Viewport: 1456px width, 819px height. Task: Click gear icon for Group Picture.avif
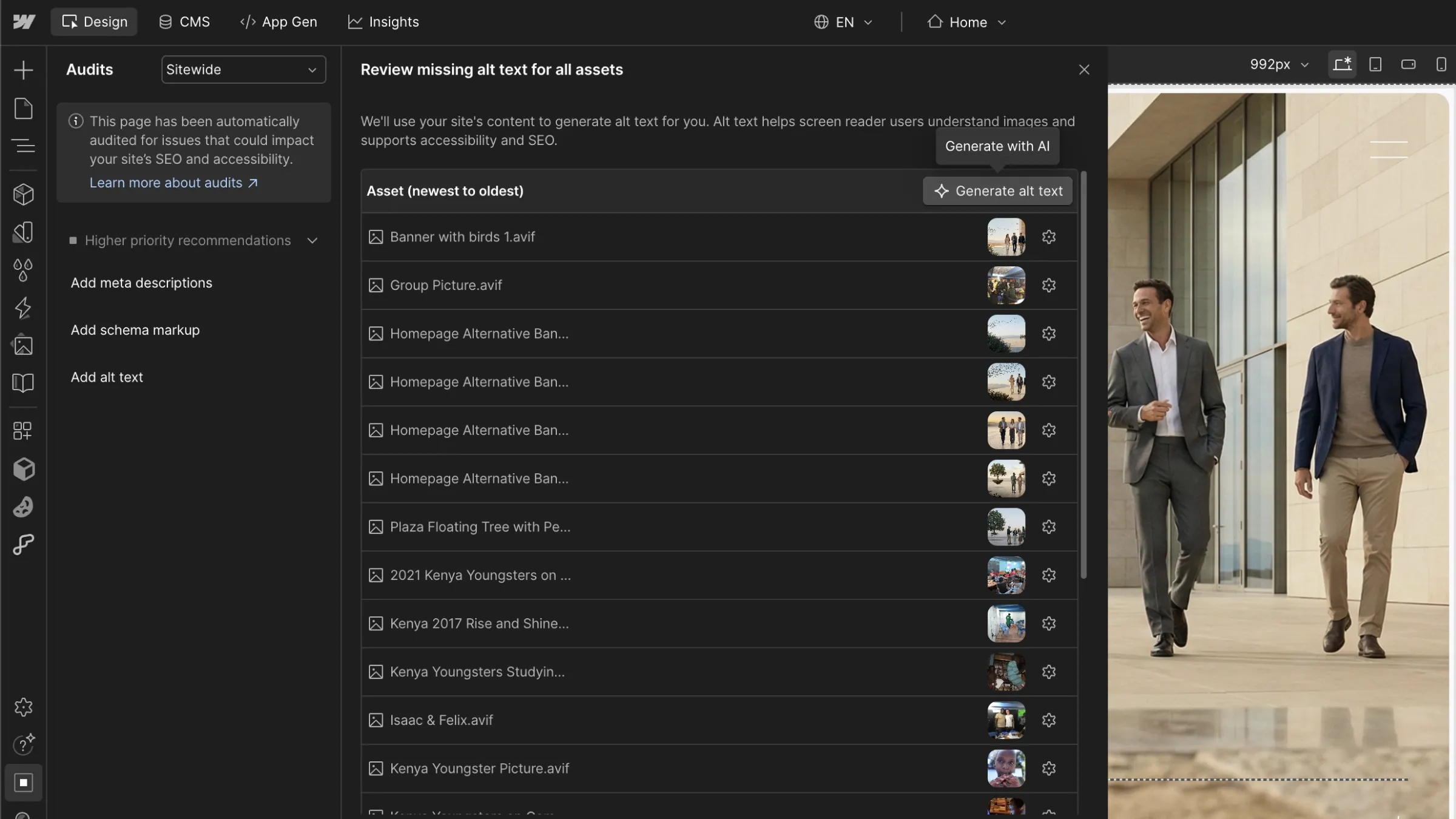tap(1049, 285)
